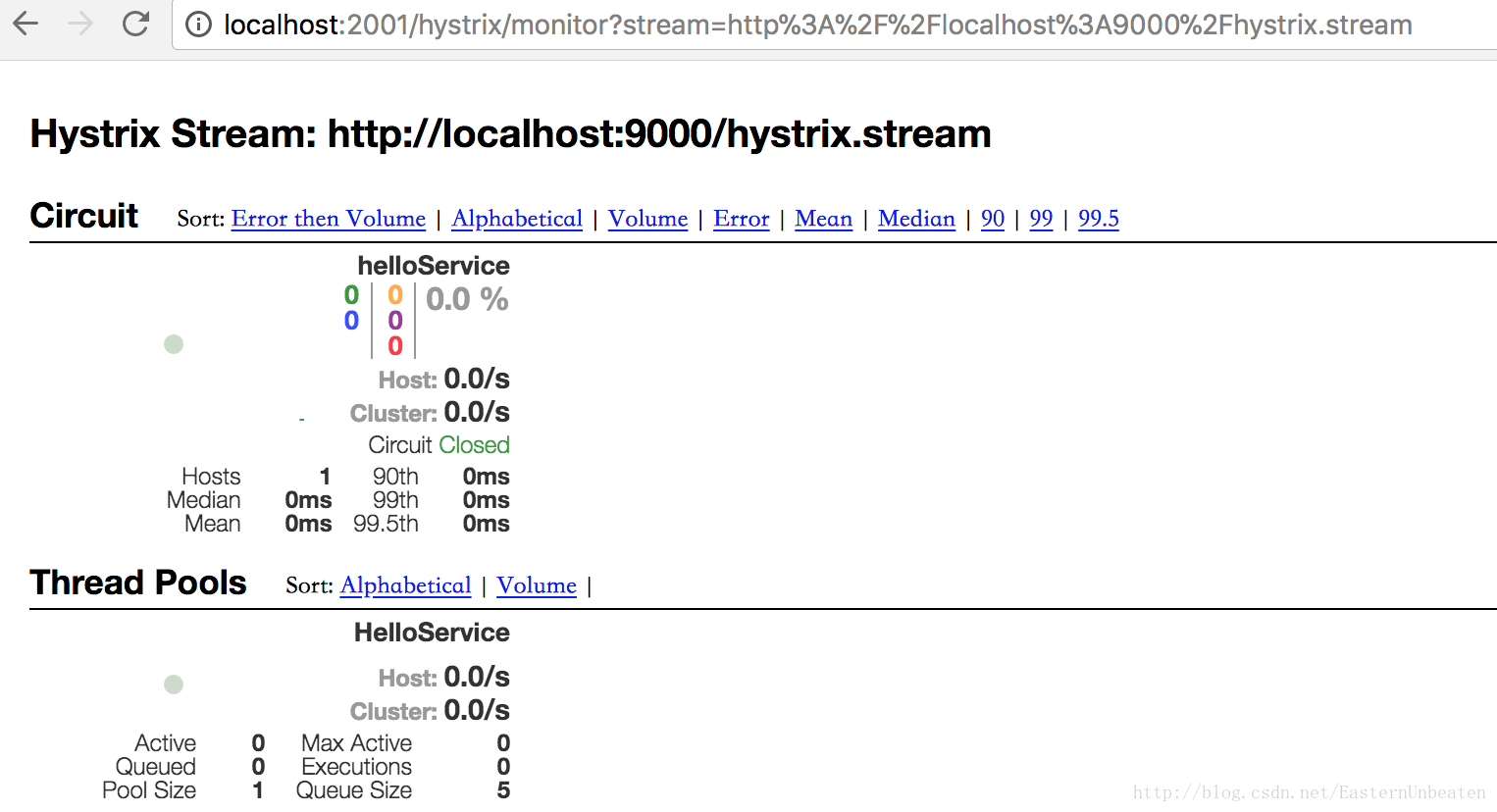Click the Hosts count value 1

point(325,477)
